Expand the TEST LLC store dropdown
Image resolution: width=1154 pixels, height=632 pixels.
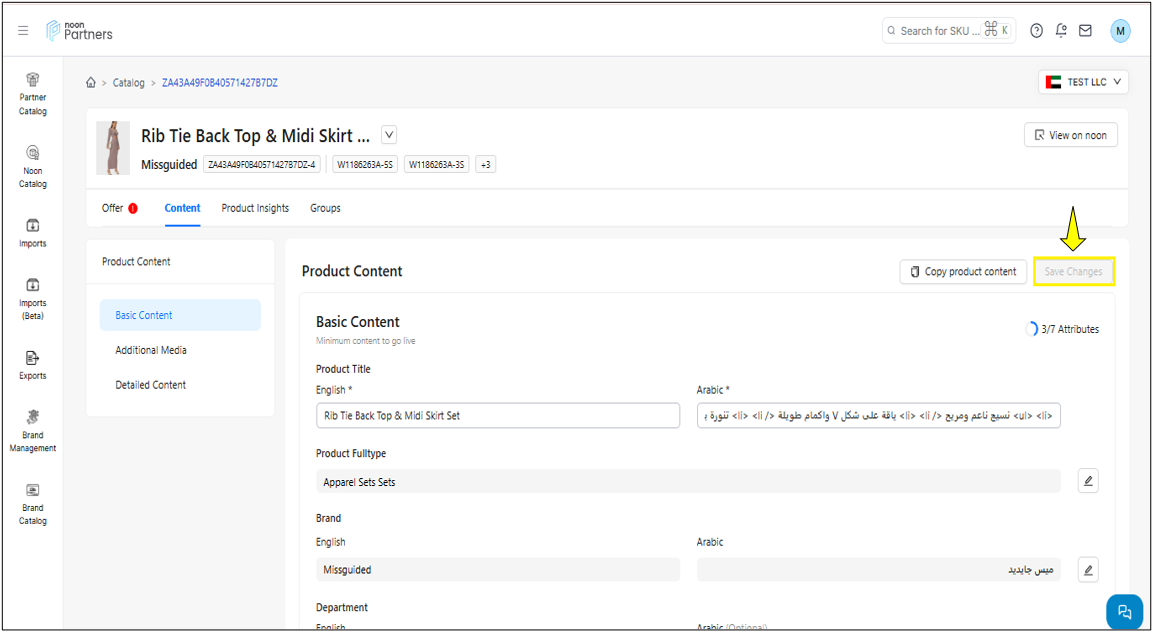(1083, 82)
